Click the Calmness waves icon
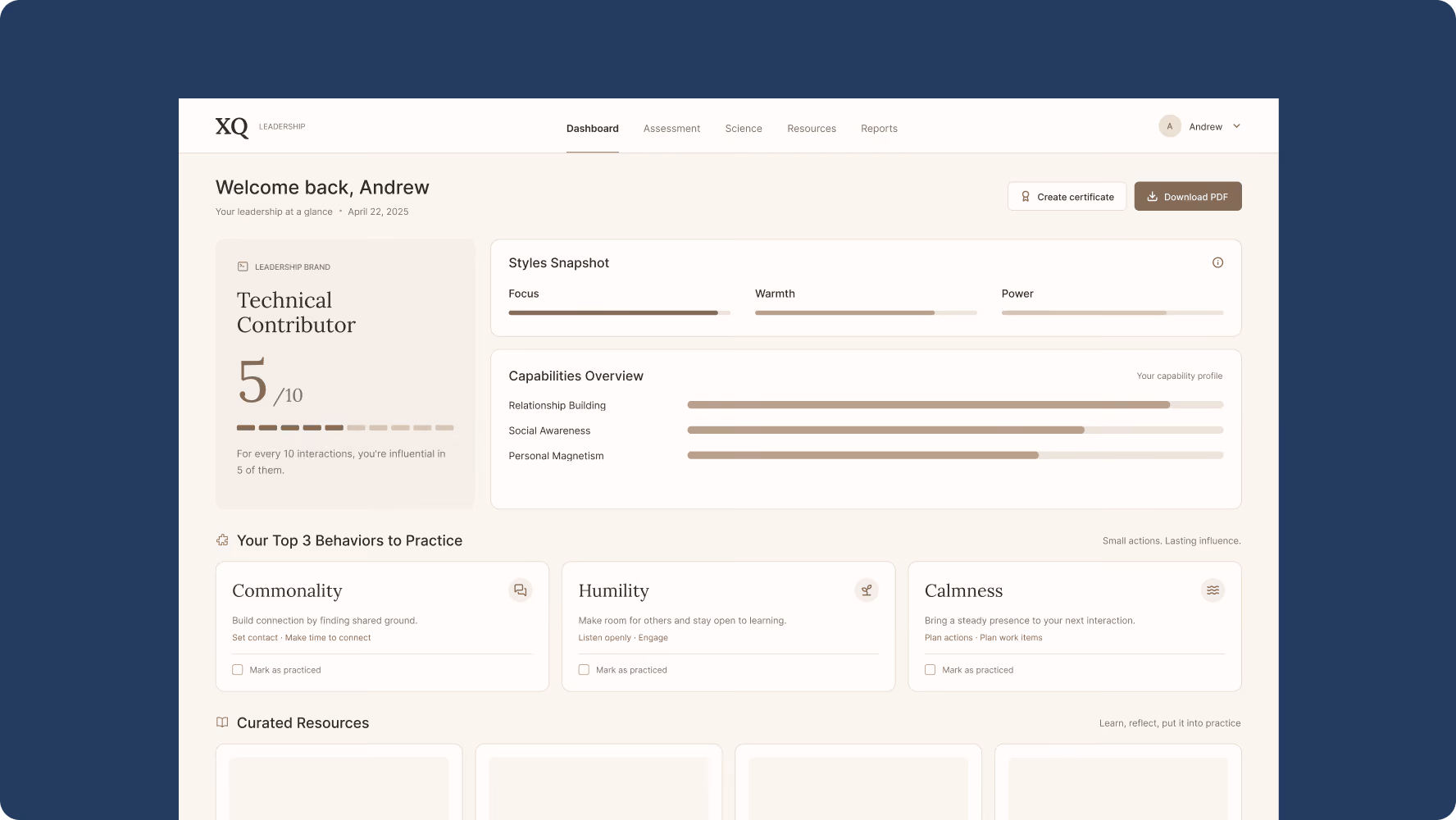 [1213, 590]
